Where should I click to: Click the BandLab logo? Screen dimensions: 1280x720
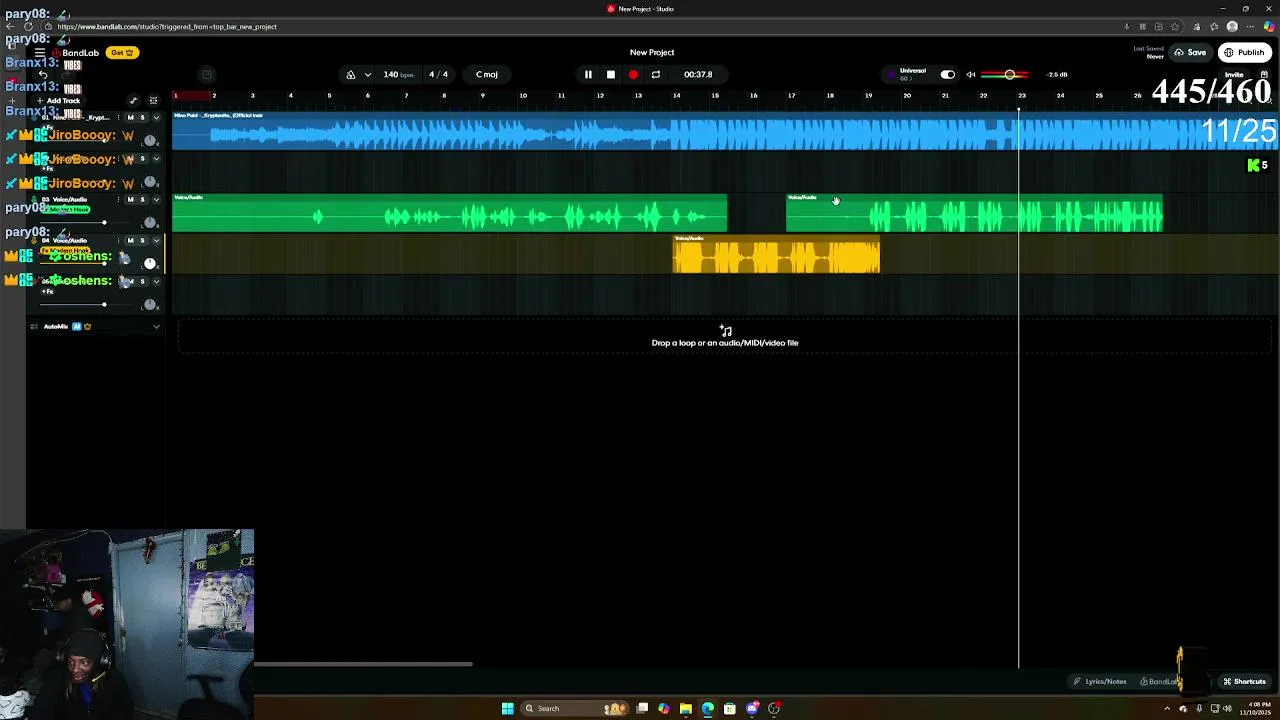click(77, 53)
